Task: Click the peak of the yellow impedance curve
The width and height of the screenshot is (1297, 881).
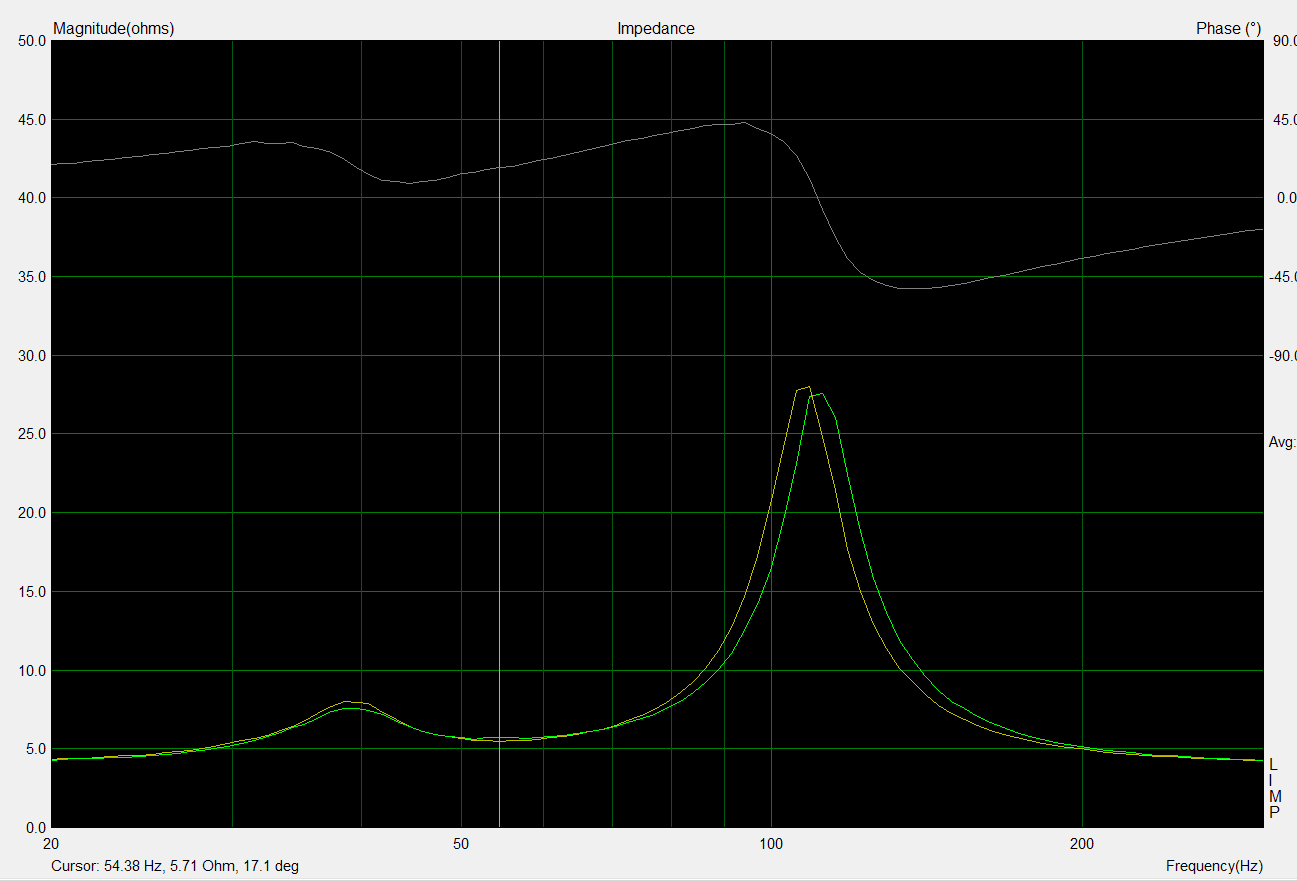Action: coord(806,388)
